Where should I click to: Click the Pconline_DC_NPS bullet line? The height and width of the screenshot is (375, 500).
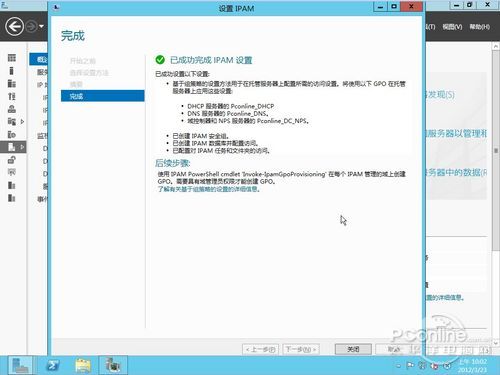248,121
